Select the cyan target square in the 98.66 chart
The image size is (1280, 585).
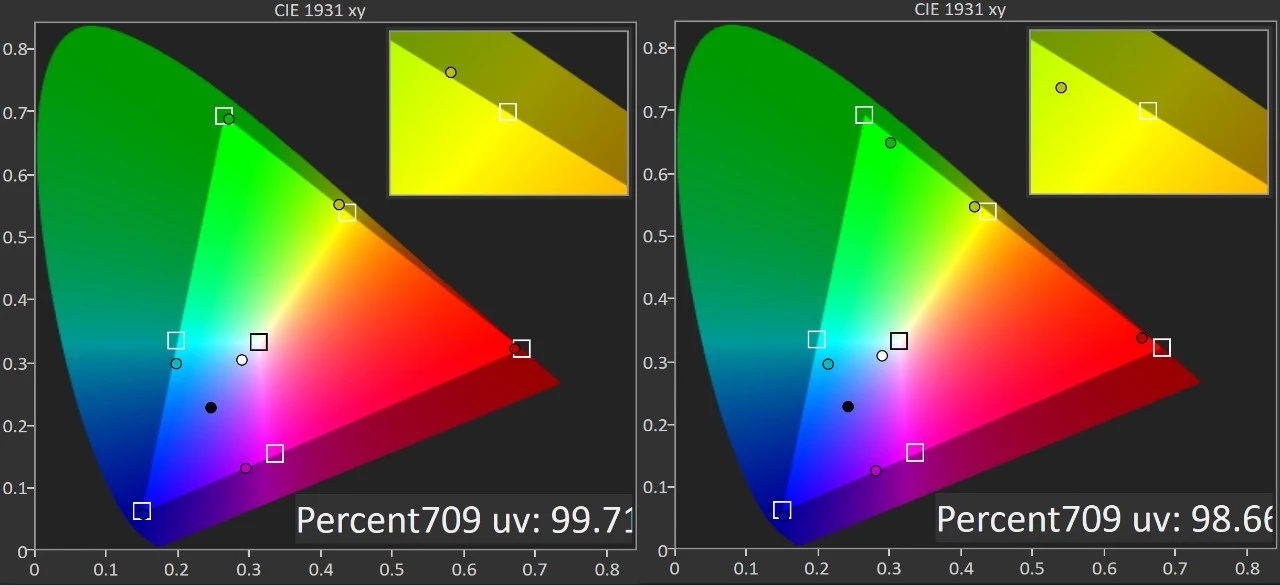coord(816,340)
